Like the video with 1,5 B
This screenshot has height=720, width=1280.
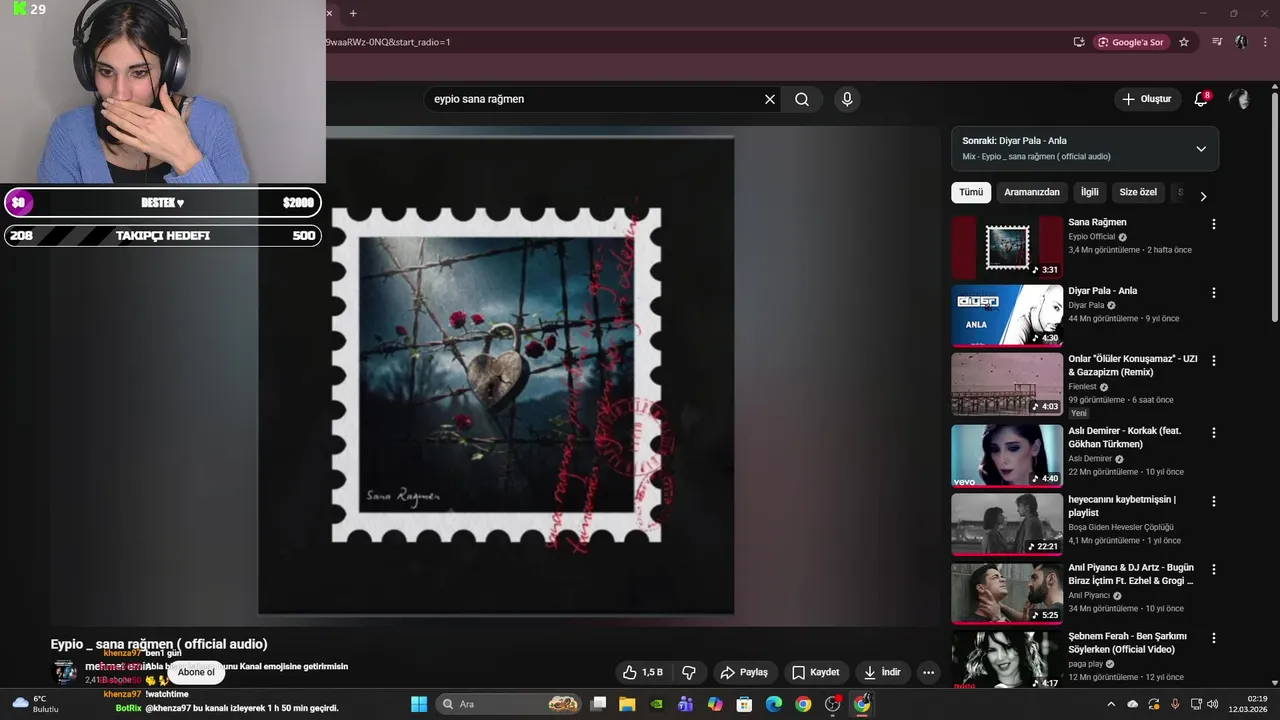[642, 673]
